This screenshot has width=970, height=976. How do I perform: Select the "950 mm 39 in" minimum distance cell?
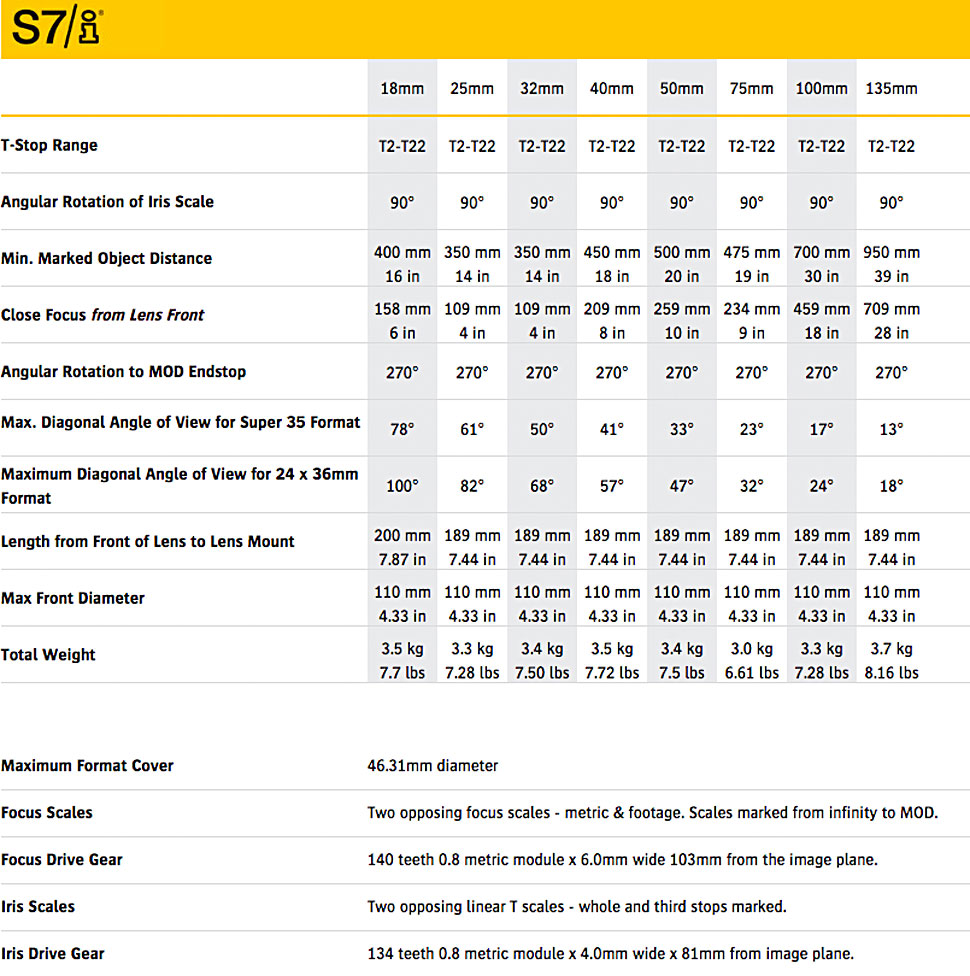[x=892, y=264]
